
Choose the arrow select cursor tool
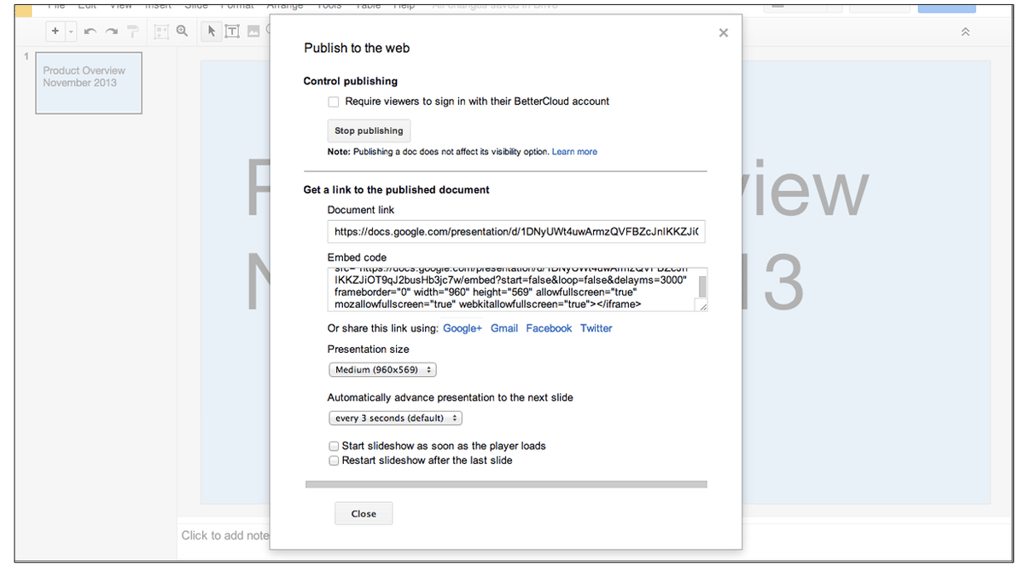point(211,31)
